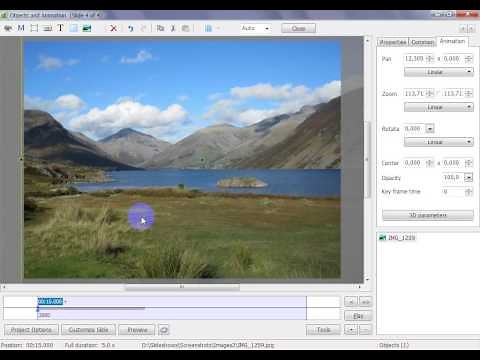Click the Close button in toolbar
The width and height of the screenshot is (480, 360).
298,28
